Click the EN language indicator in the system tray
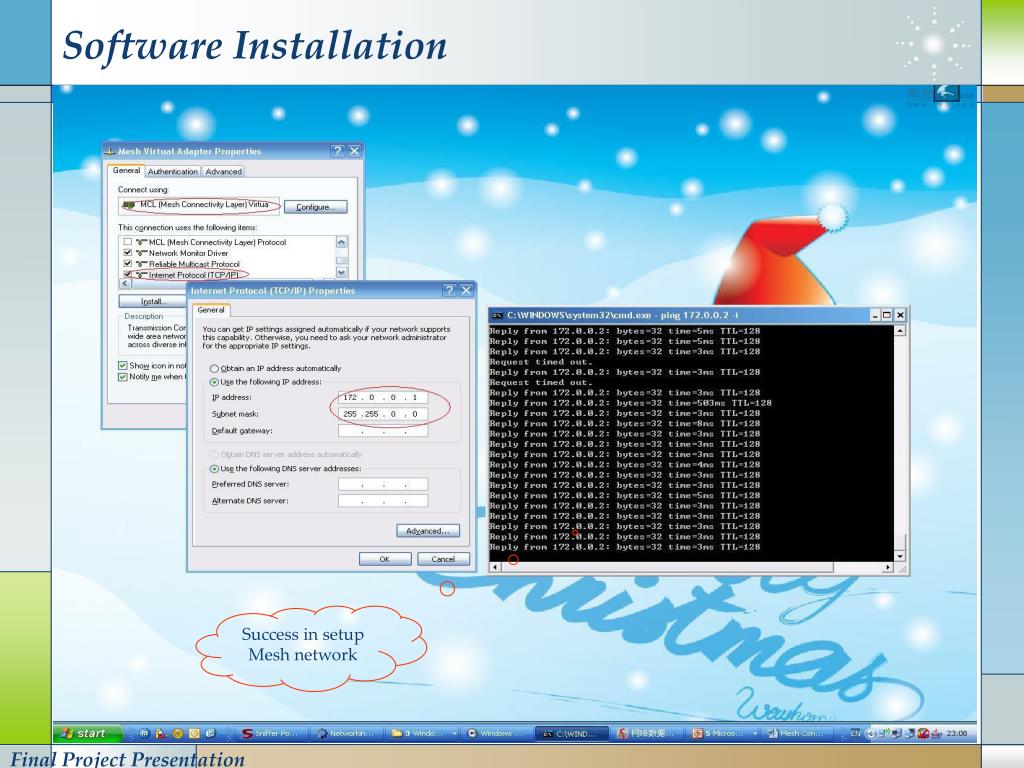The width and height of the screenshot is (1024, 768). click(x=855, y=733)
